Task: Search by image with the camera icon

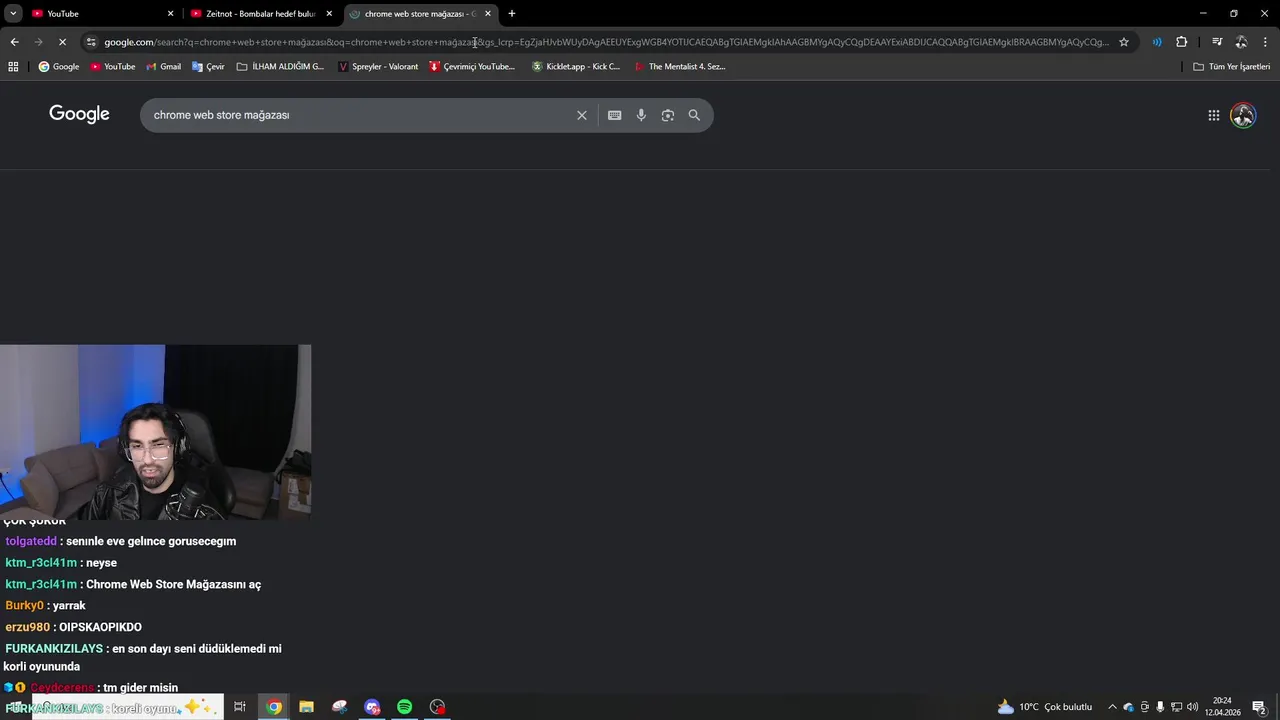Action: pyautogui.click(x=668, y=115)
